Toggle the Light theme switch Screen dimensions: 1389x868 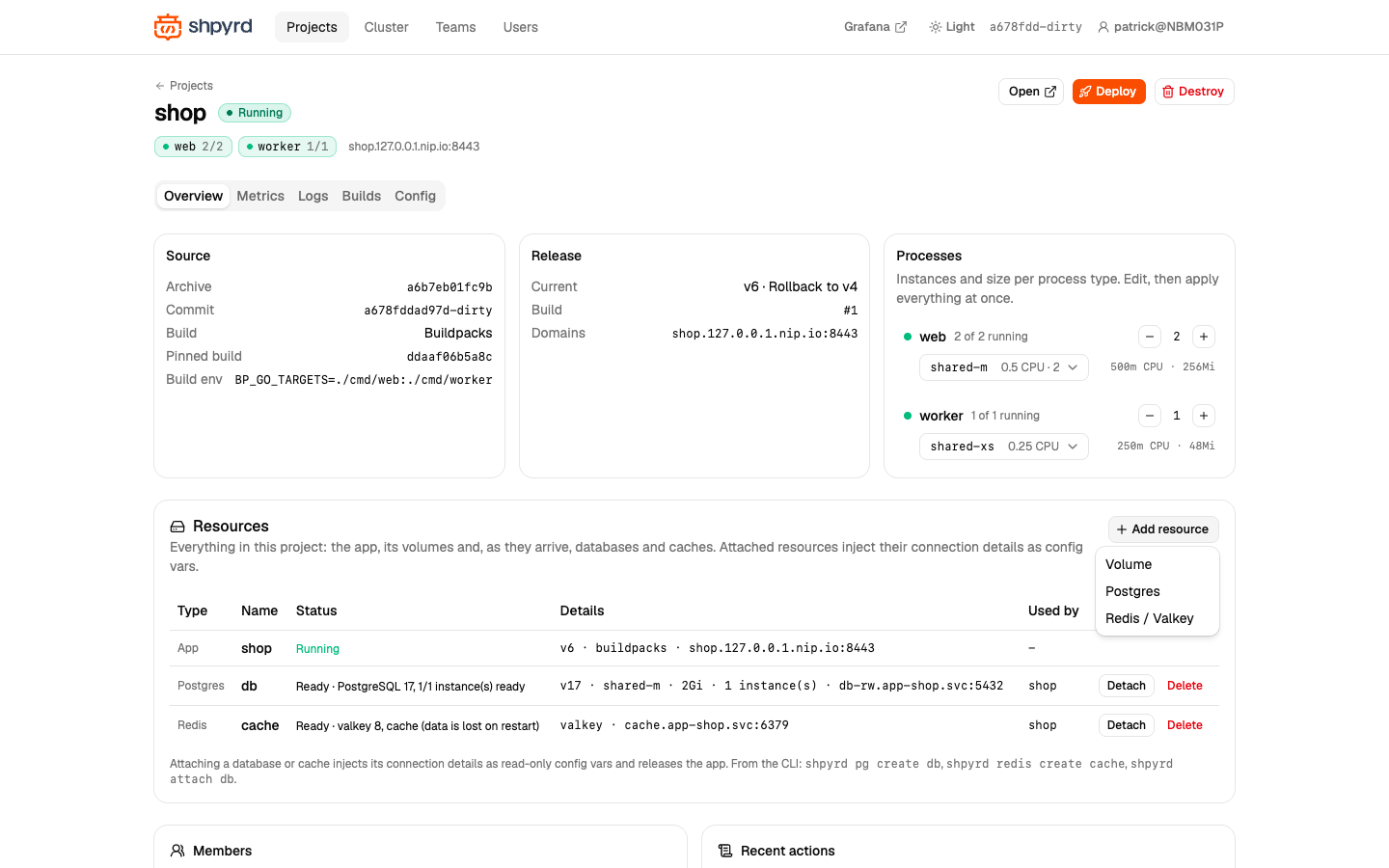point(952,27)
